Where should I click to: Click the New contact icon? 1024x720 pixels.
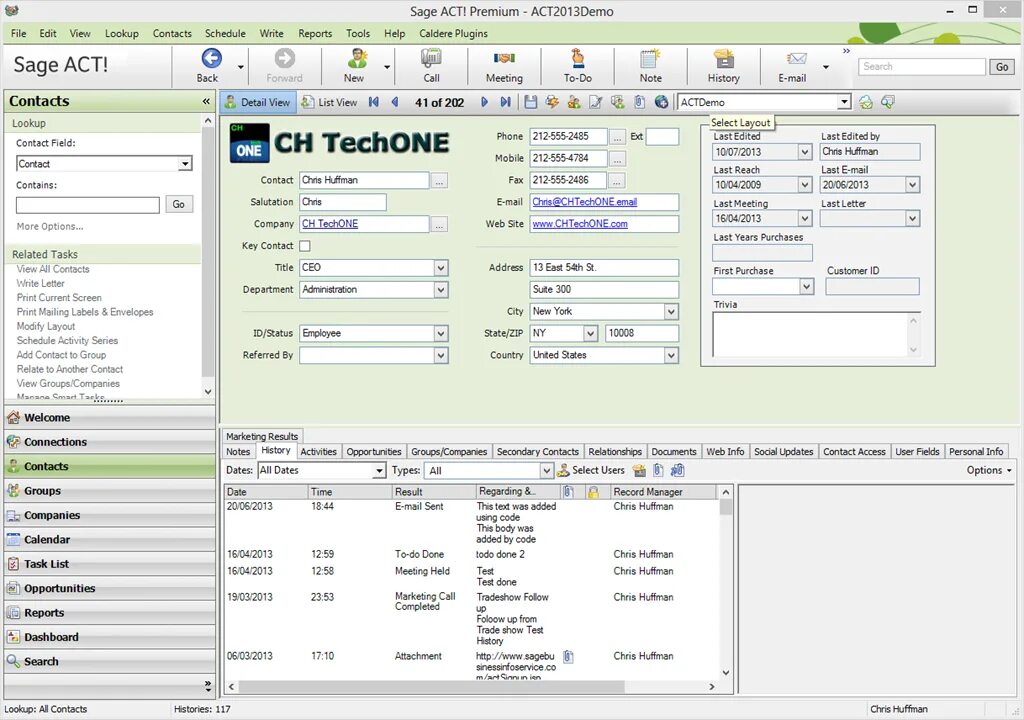pos(357,59)
